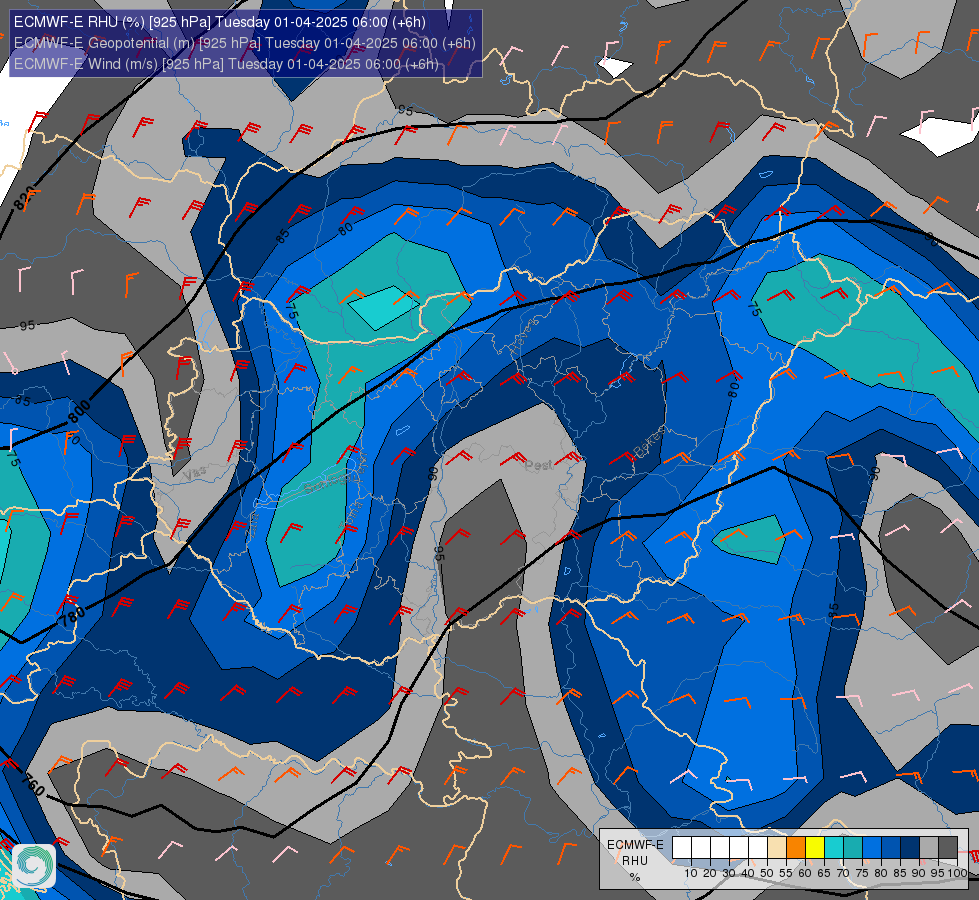
Task: Click the Vas county label on the map
Action: point(195,474)
